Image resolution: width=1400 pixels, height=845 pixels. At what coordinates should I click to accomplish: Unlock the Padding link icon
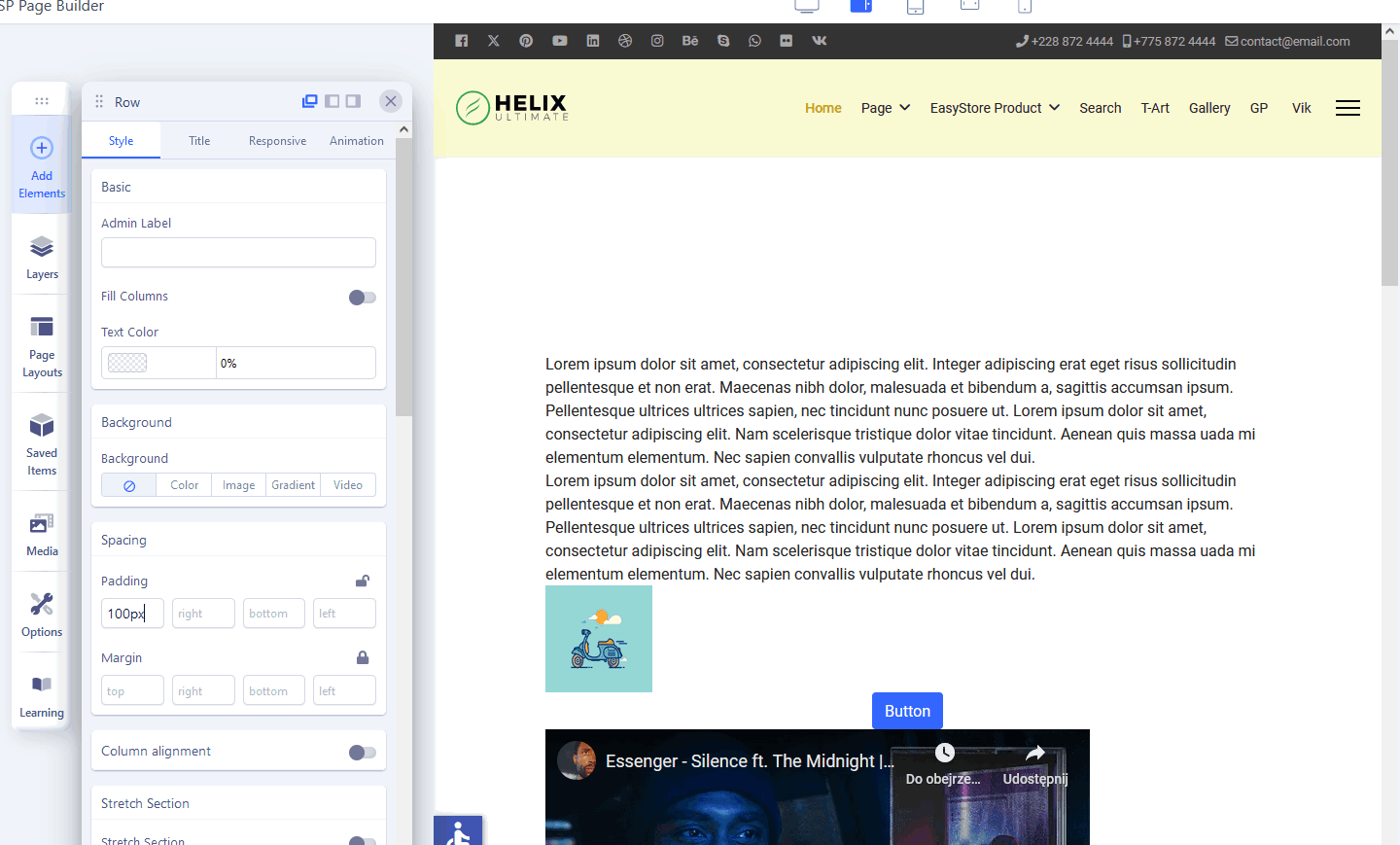362,581
